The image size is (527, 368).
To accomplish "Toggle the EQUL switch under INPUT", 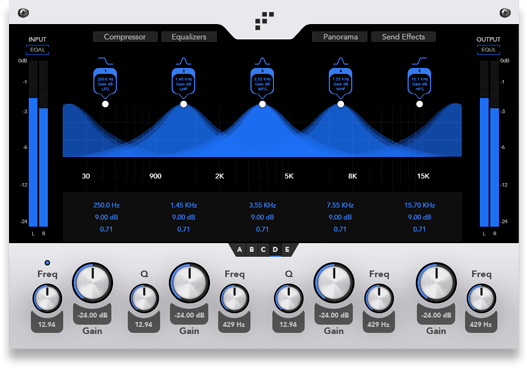I will point(37,50).
